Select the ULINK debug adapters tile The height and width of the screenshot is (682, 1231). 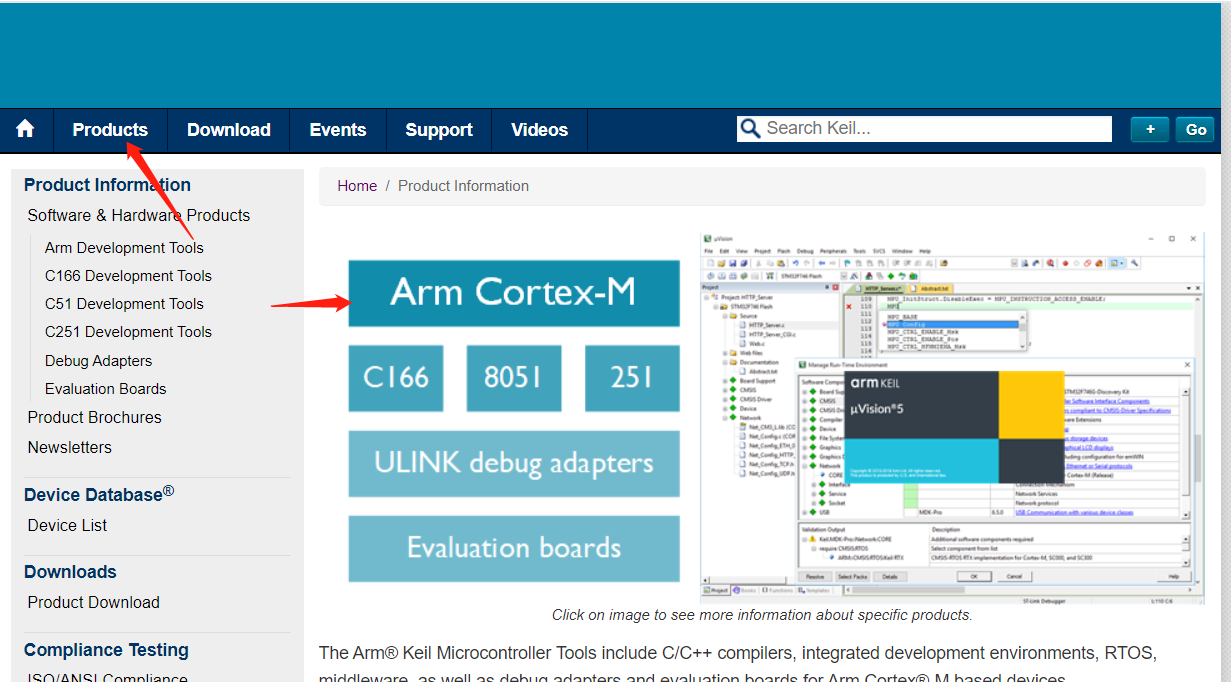pos(514,464)
